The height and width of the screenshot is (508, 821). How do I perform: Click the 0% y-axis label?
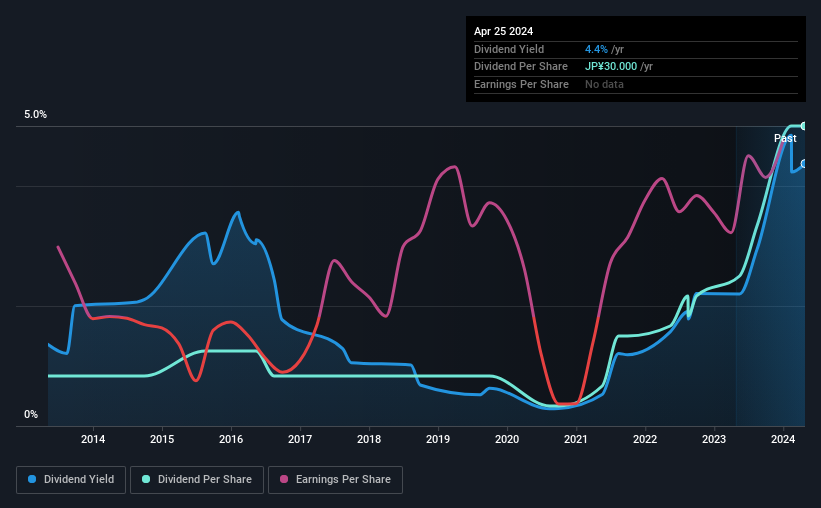click(31, 414)
